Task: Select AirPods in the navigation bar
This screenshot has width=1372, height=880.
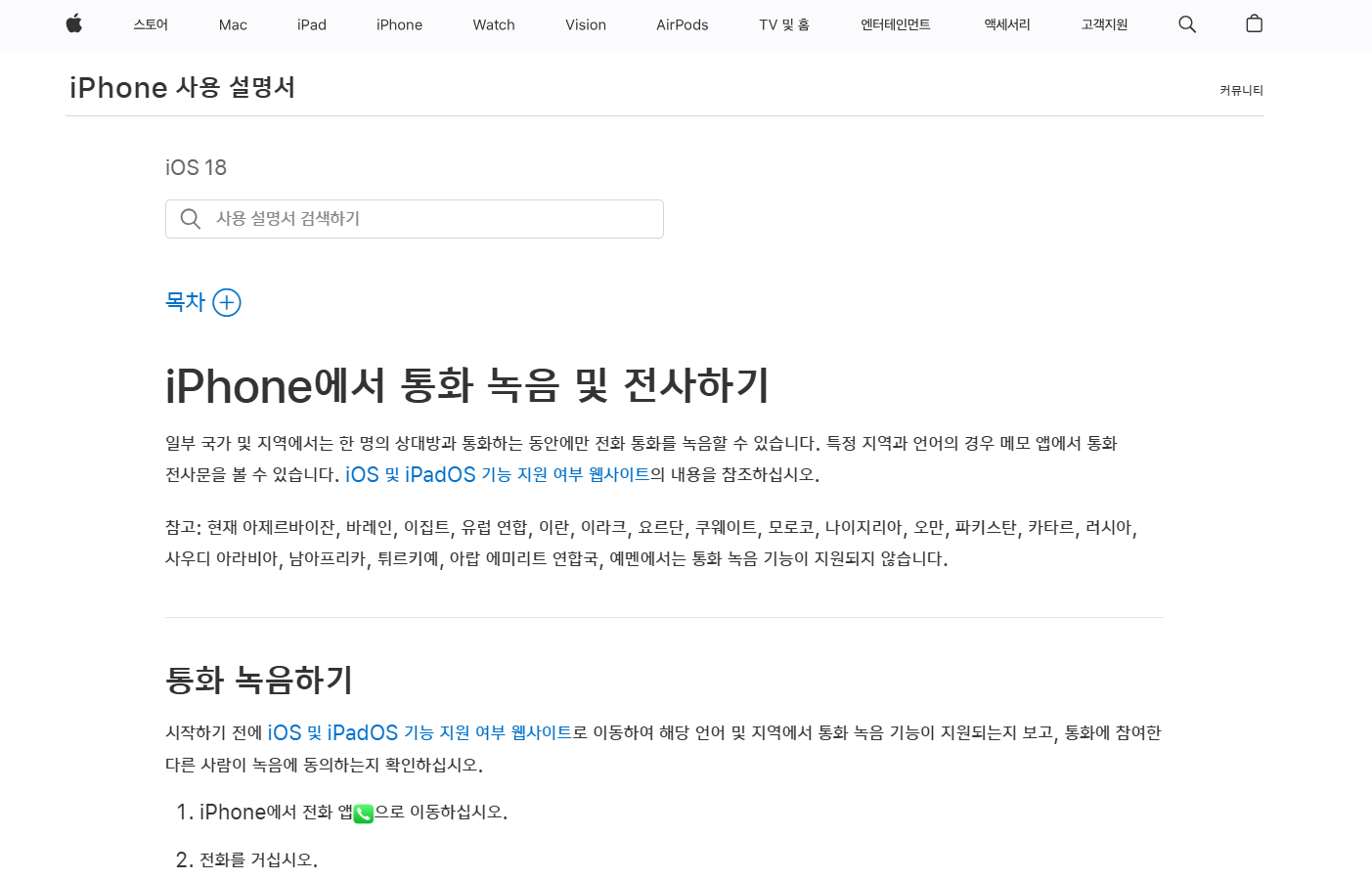Action: pyautogui.click(x=682, y=24)
